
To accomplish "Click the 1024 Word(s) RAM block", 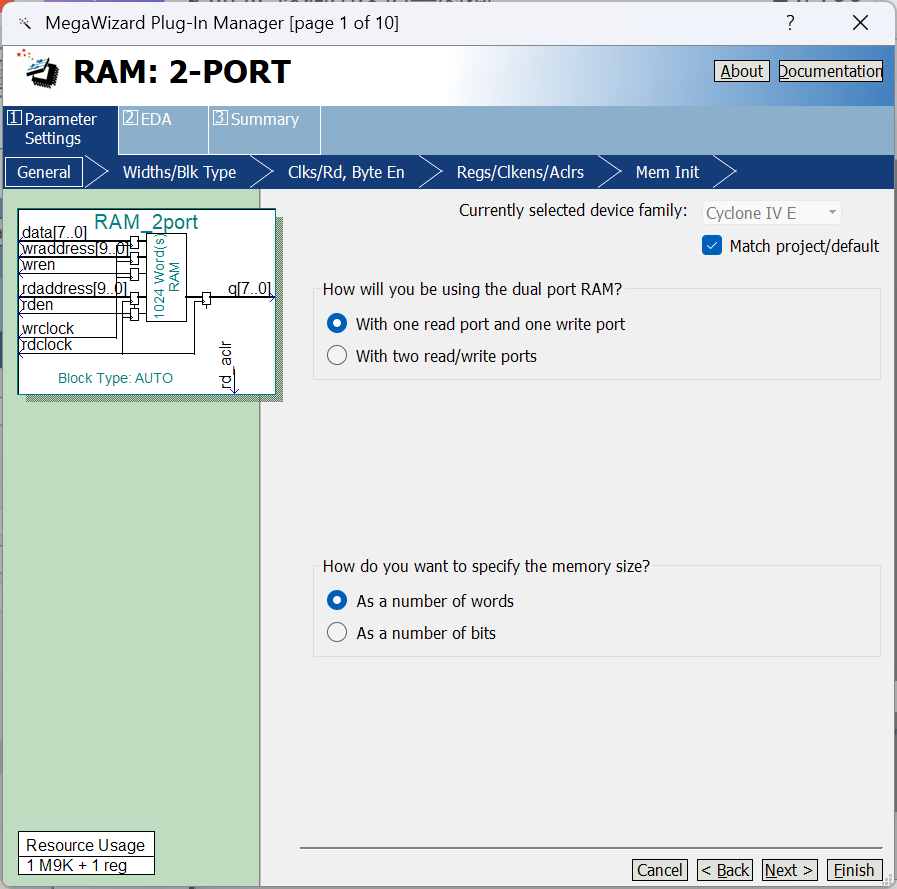I will click(x=166, y=277).
